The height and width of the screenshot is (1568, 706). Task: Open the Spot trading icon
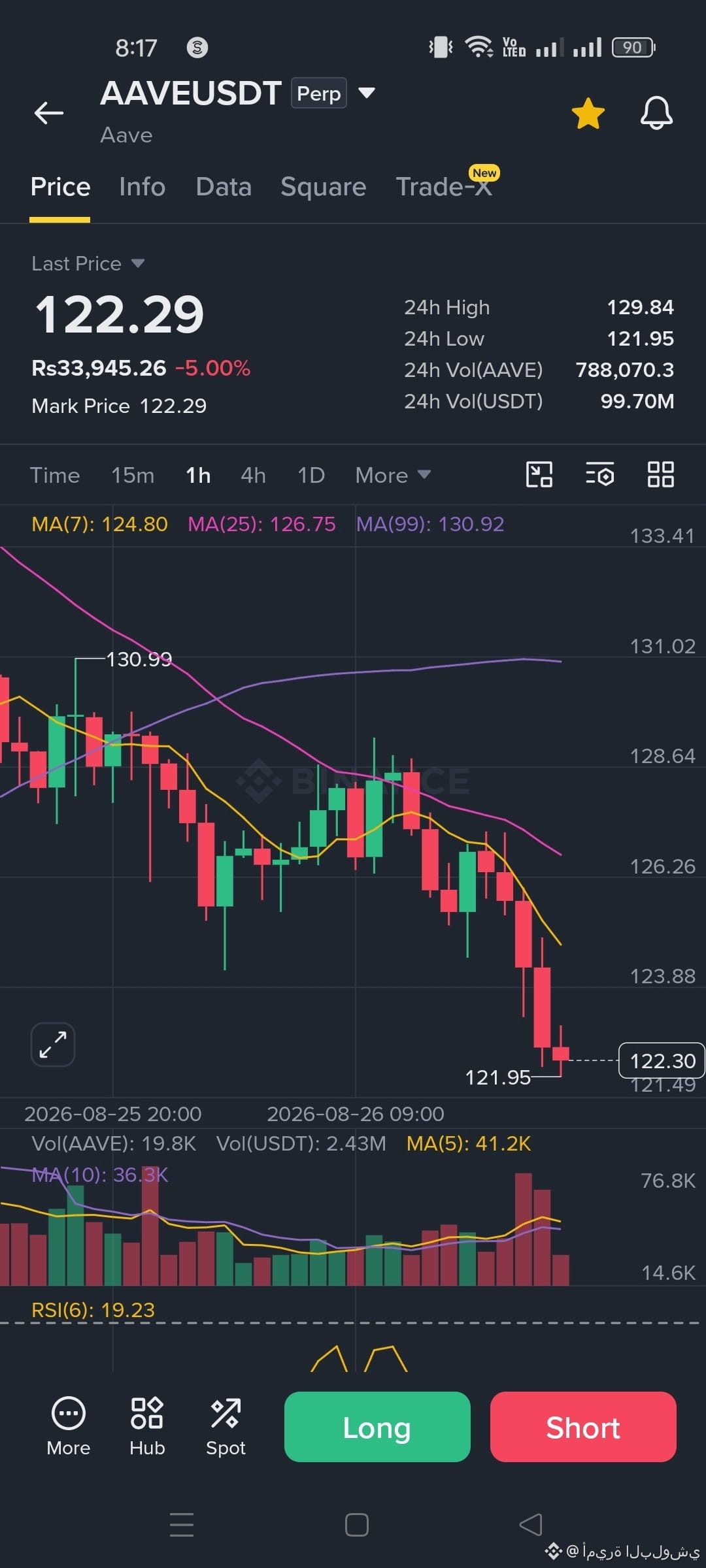[x=226, y=1428]
